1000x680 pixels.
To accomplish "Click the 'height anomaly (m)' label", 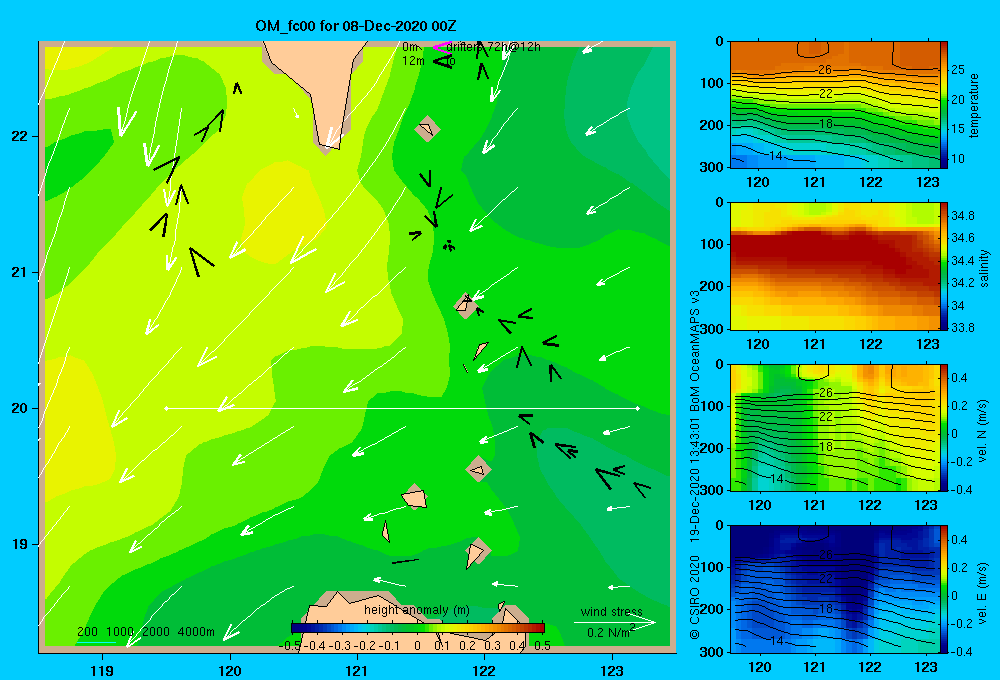I will pyautogui.click(x=417, y=610).
